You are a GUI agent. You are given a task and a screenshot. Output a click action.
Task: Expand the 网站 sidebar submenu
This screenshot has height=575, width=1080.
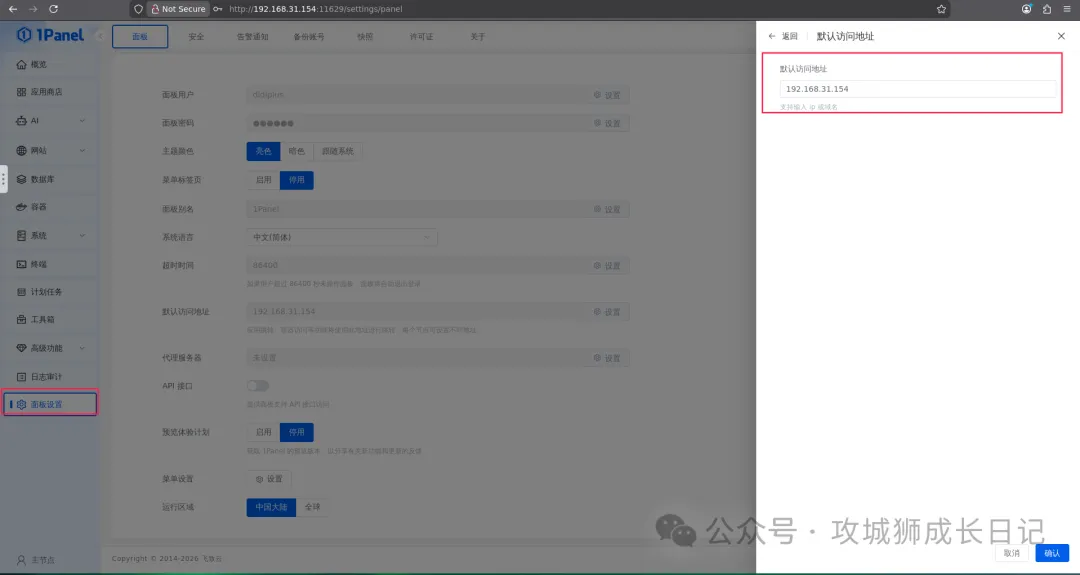click(82, 151)
